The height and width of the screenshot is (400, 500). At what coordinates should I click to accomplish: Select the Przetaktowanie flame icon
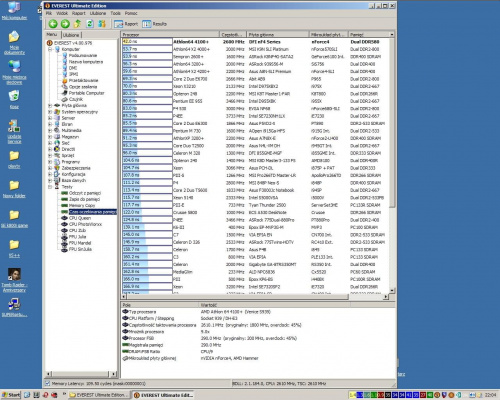click(x=65, y=80)
